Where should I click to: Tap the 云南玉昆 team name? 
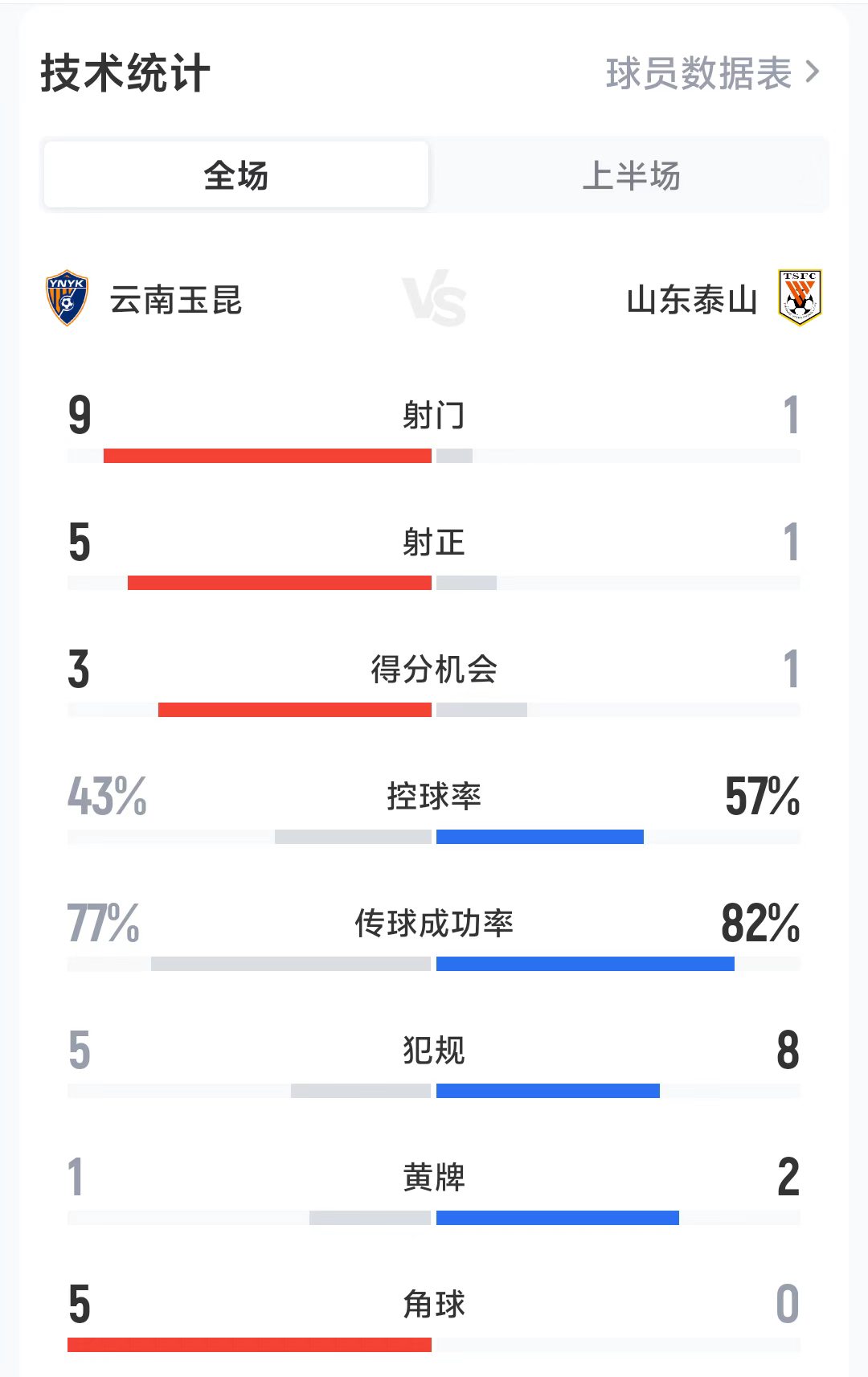click(176, 300)
